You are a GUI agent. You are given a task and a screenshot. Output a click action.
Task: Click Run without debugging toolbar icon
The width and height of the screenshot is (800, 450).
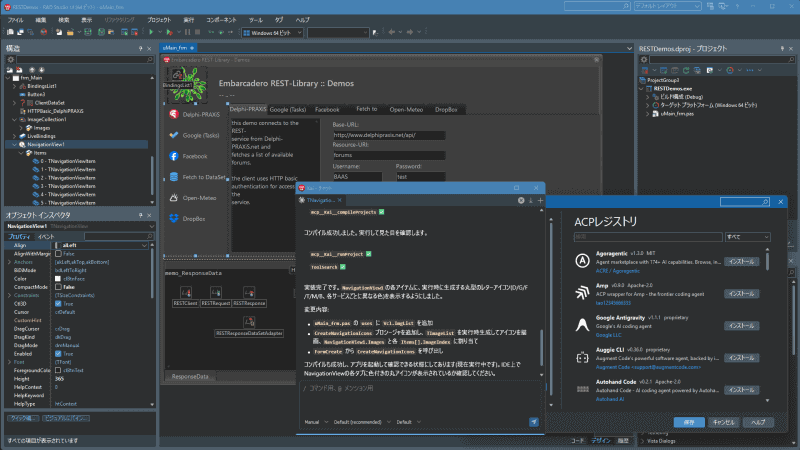pyautogui.click(x=170, y=32)
